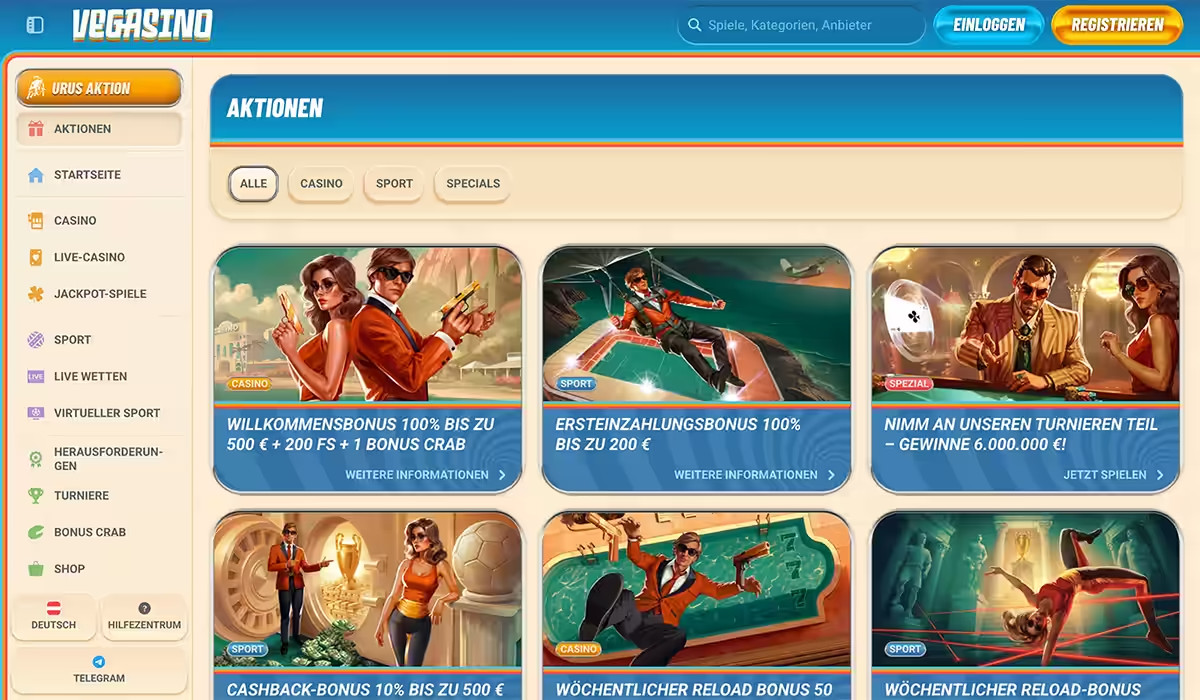Viewport: 1200px width, 700px height.
Task: Open the Ersteinzahlungsbonus hang glider image
Action: tap(697, 324)
